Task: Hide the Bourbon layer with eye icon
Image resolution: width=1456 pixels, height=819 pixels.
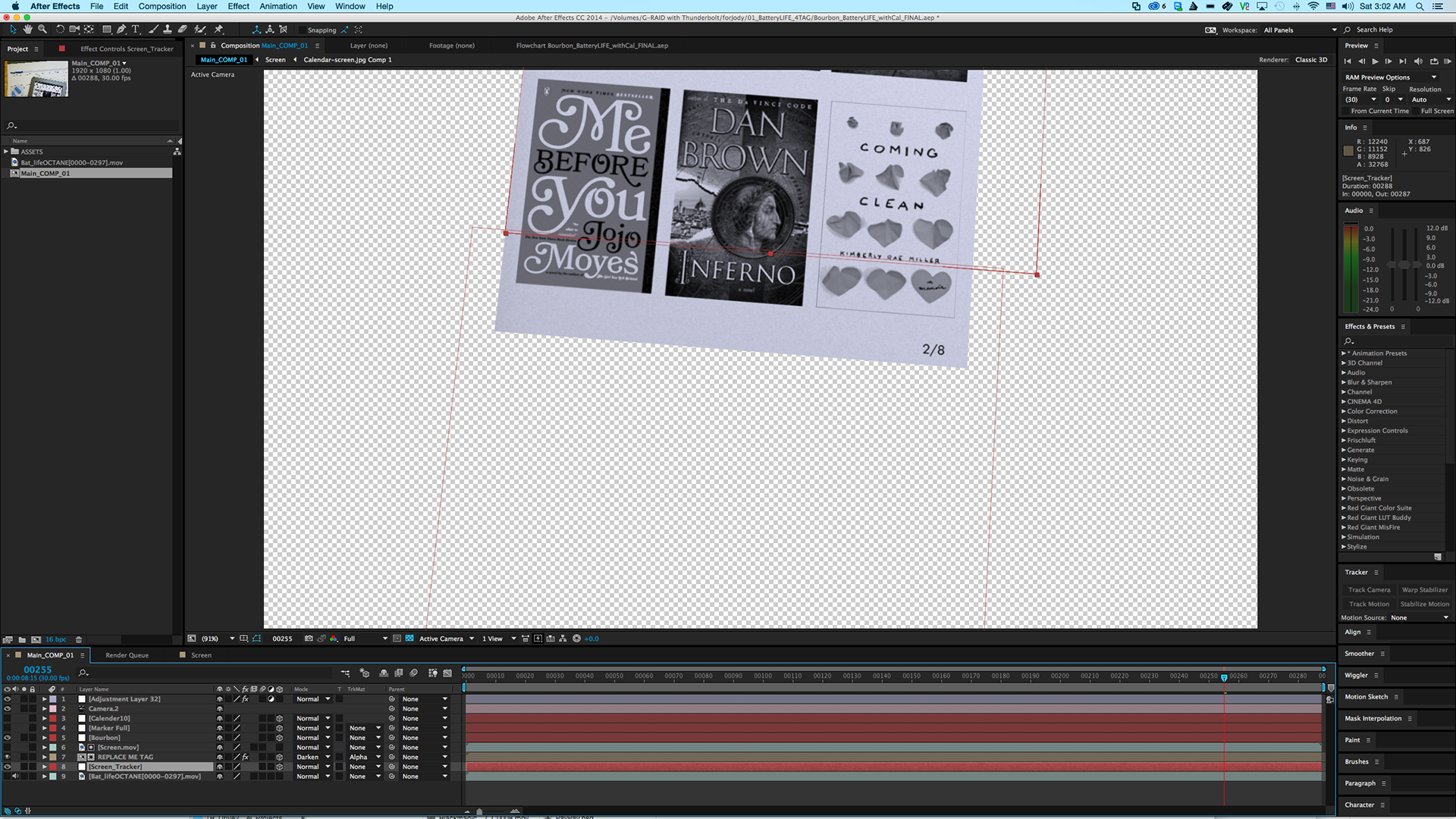Action: pyautogui.click(x=8, y=738)
